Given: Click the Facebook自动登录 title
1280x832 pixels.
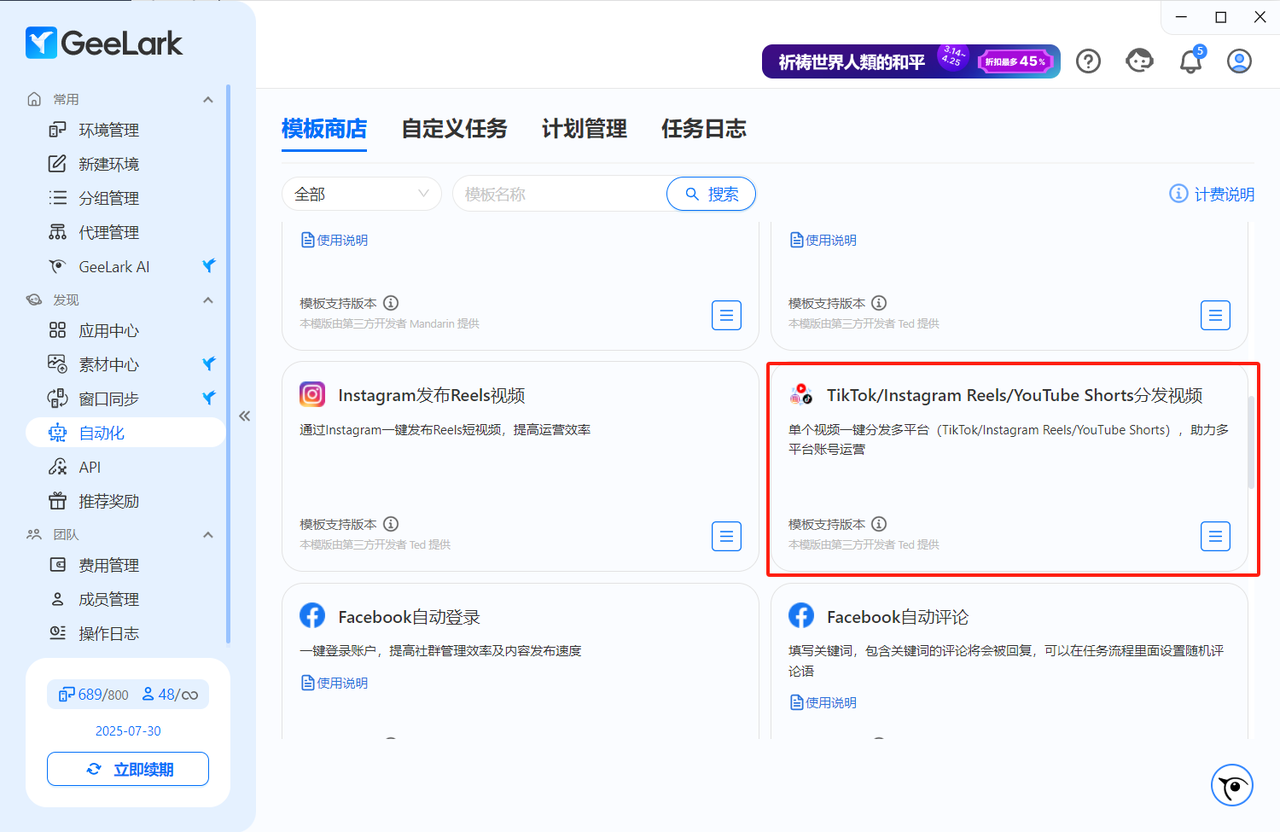Looking at the screenshot, I should [409, 617].
